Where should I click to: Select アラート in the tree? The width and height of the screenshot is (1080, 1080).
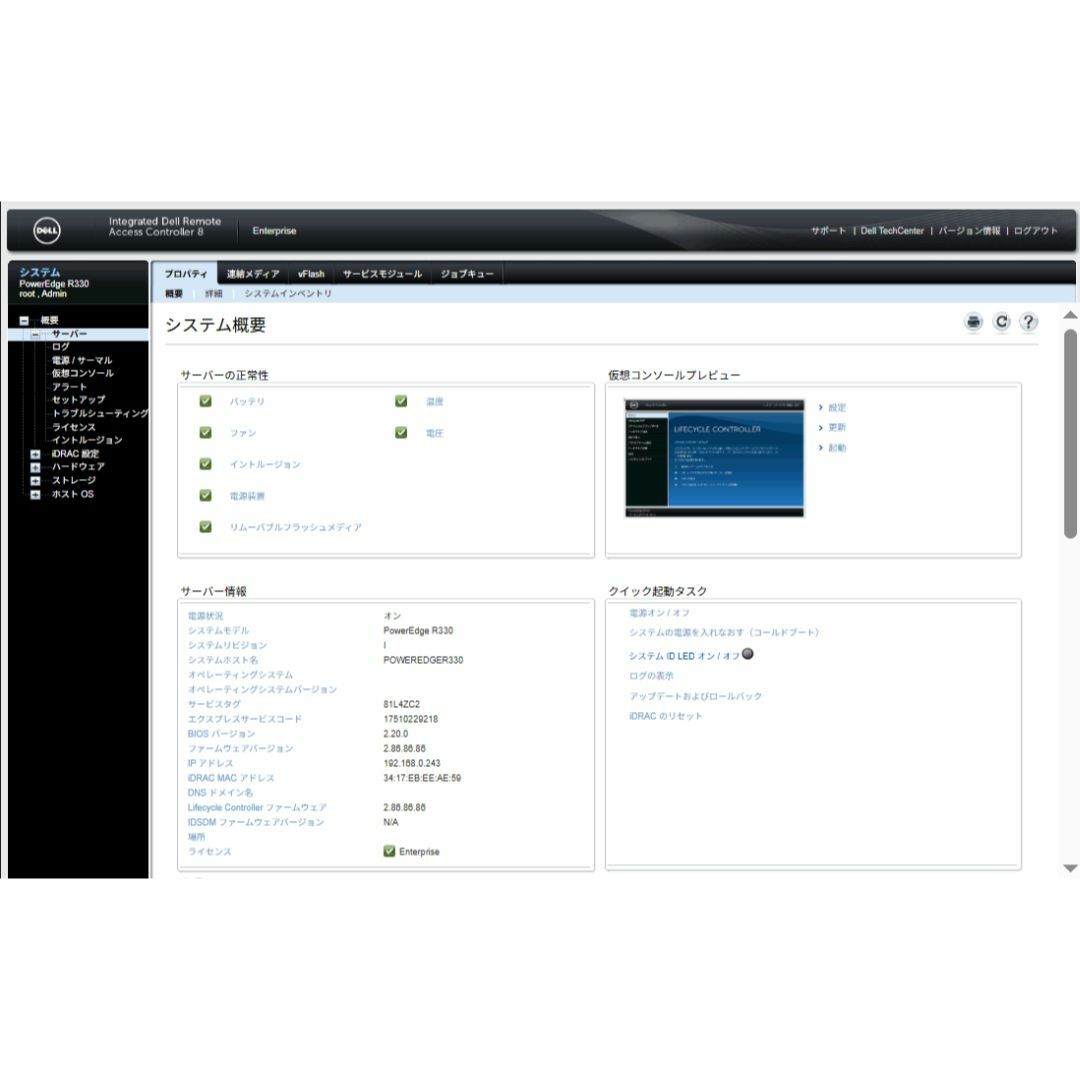(70, 387)
